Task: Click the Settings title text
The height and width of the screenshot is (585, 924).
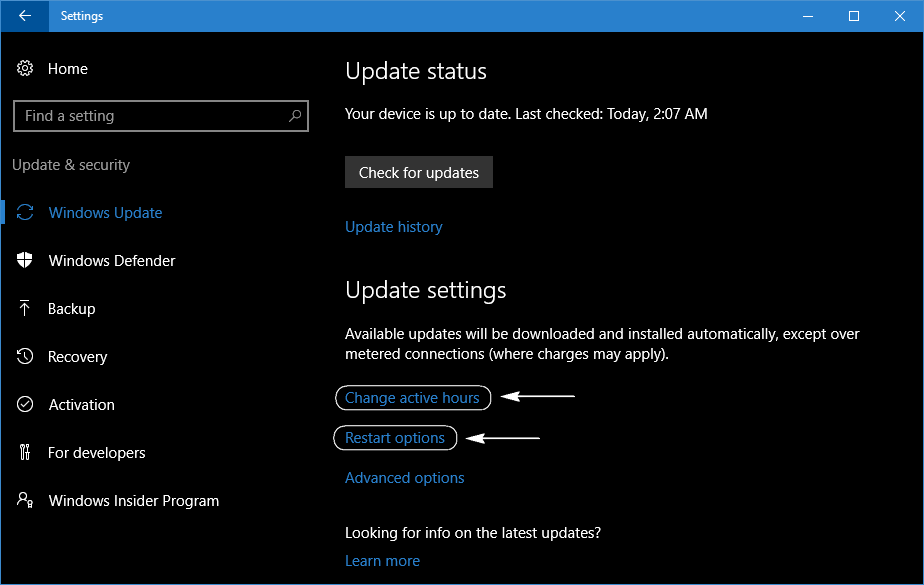Action: pyautogui.click(x=82, y=16)
